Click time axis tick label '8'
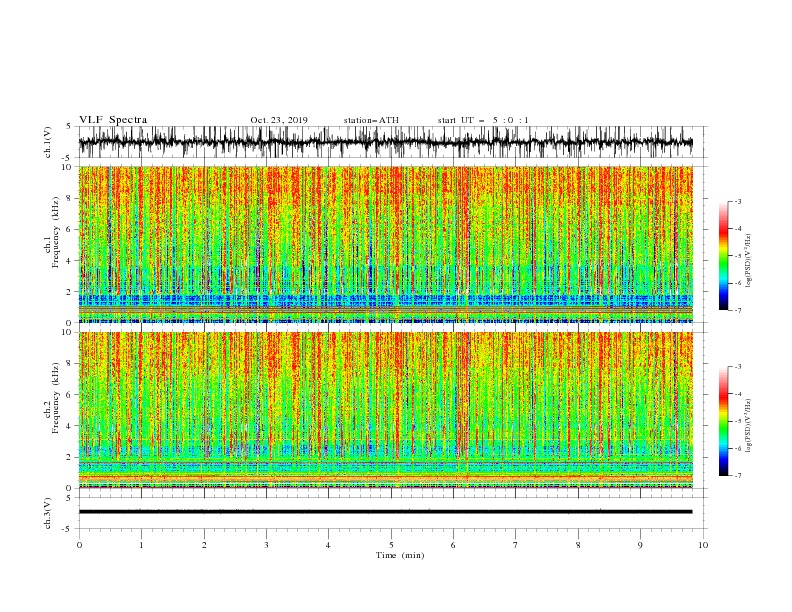Image resolution: width=792 pixels, height=612 pixels. (x=578, y=545)
